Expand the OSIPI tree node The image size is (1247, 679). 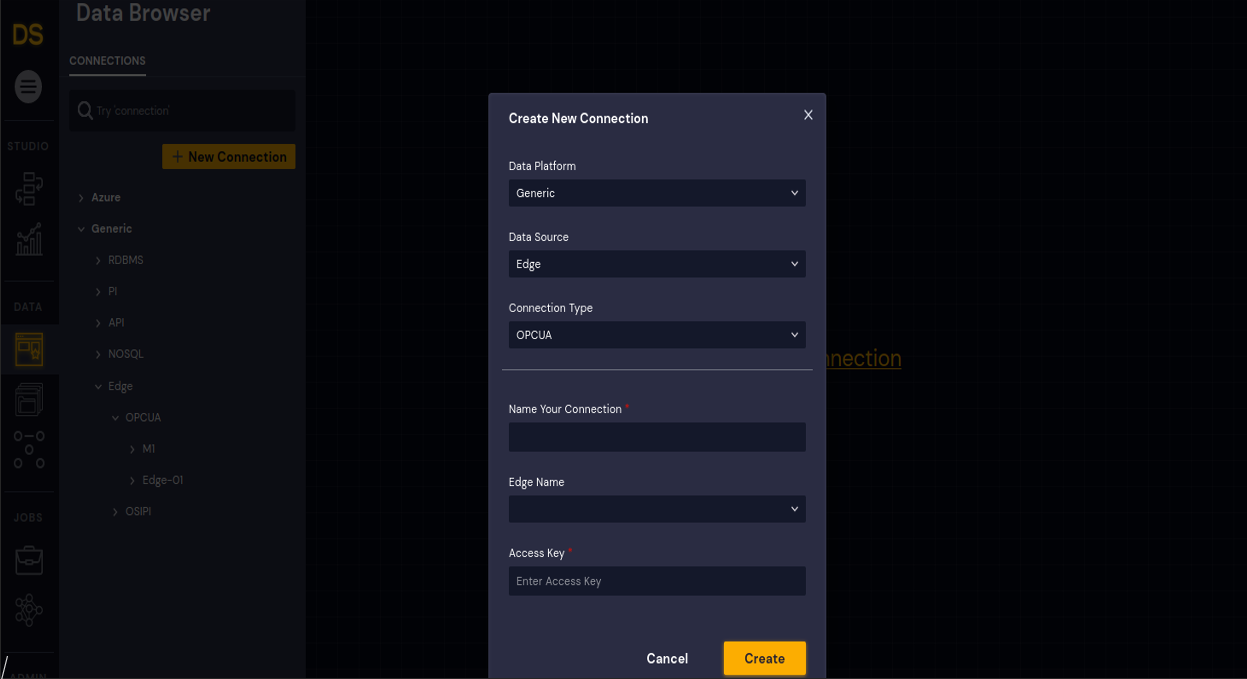pyautogui.click(x=115, y=512)
